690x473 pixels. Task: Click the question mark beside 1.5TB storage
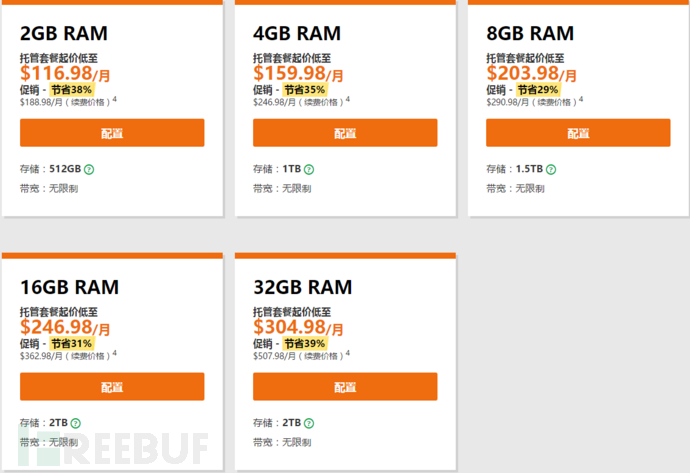551,169
